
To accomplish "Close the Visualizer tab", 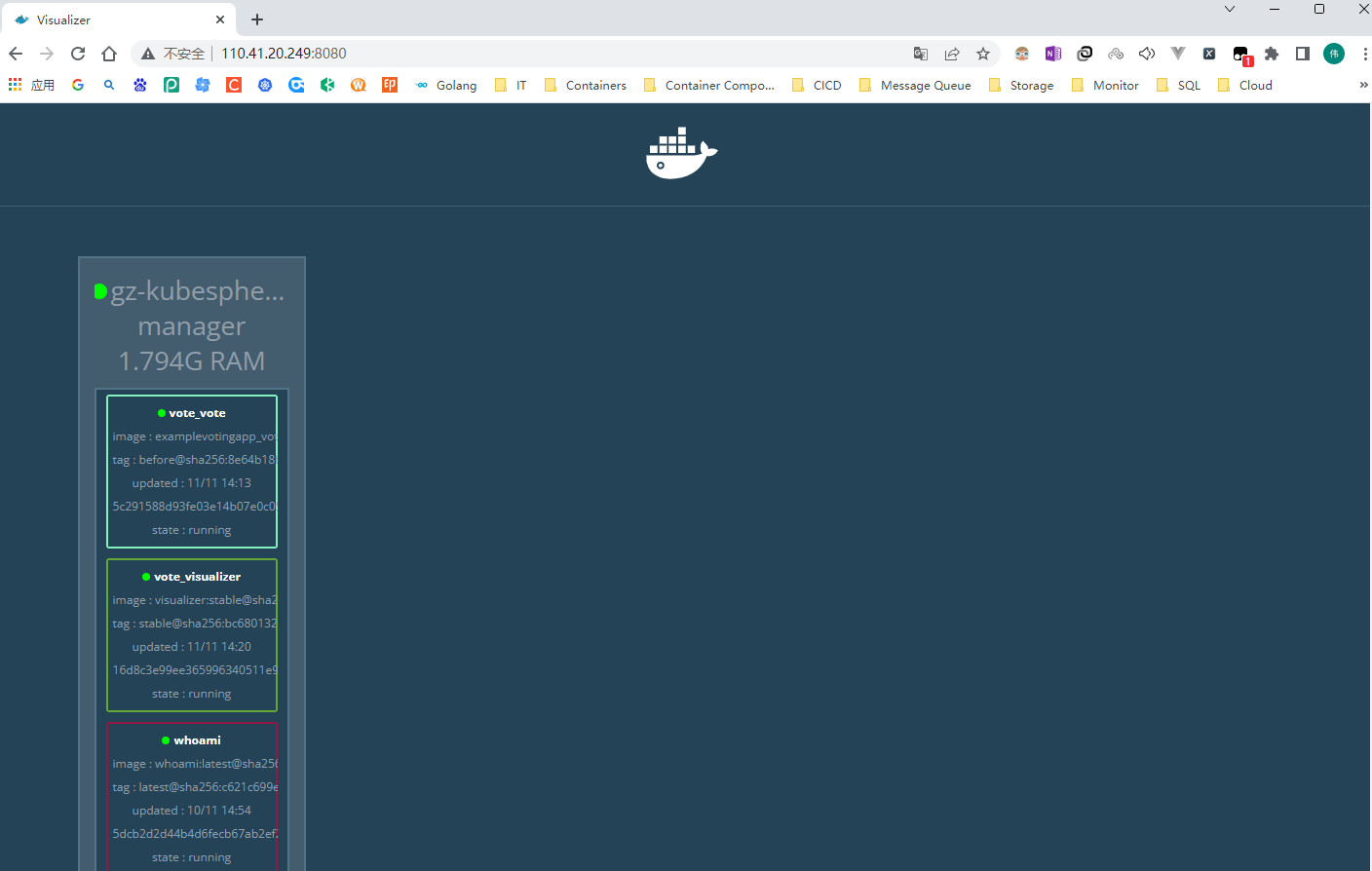I will tap(220, 19).
